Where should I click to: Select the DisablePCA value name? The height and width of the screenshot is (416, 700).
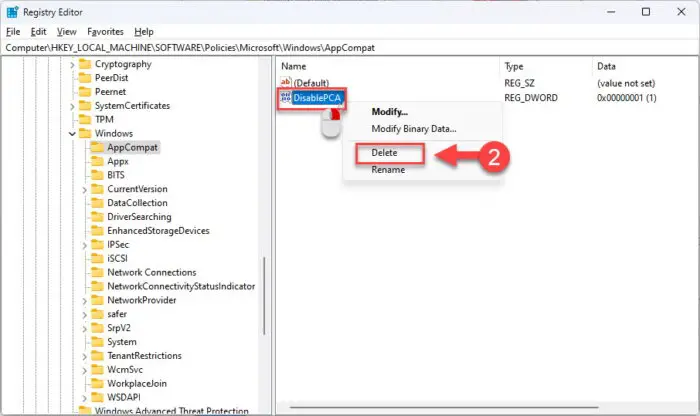click(317, 98)
